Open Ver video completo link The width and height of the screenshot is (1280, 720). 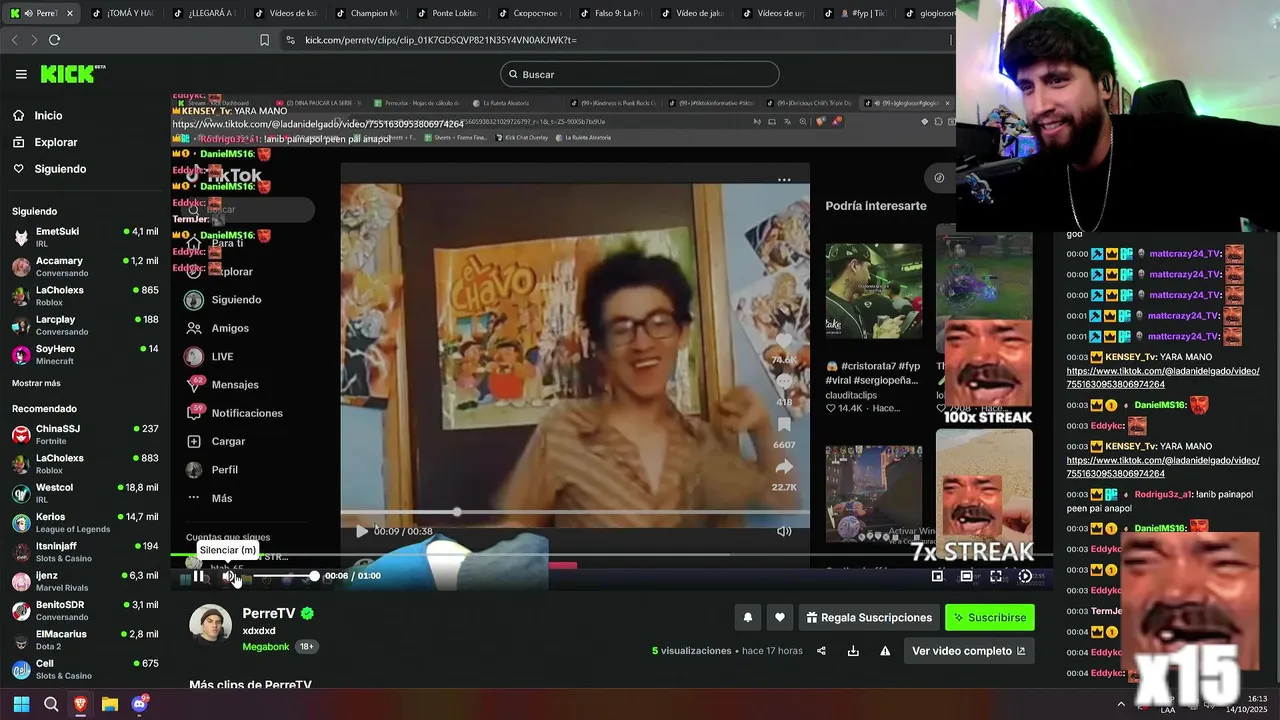point(969,651)
